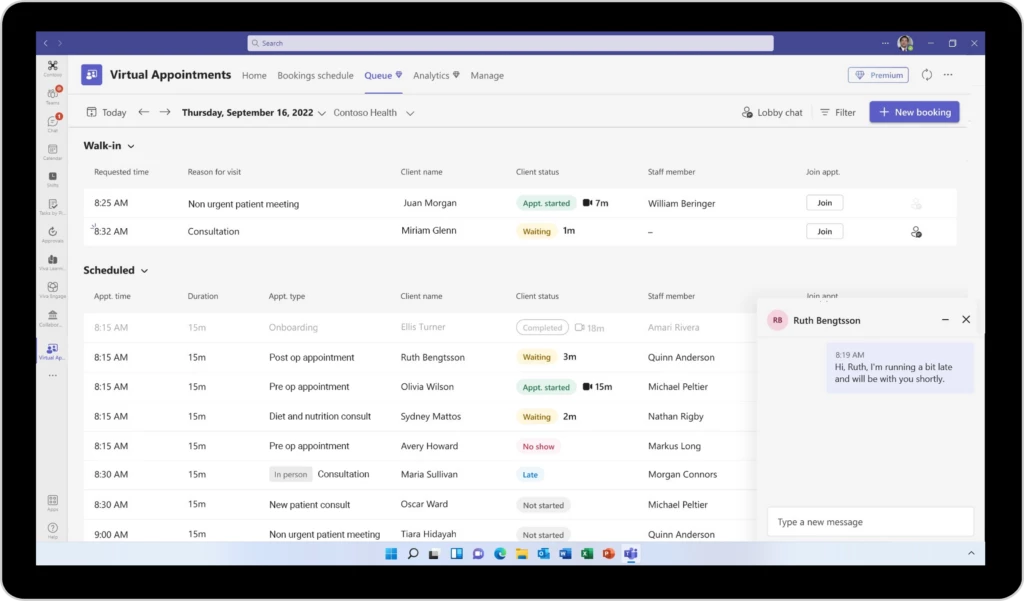Screen dimensions: 1024x601
Task: Open the Contoso Health calendar dropdown
Action: click(x=373, y=112)
